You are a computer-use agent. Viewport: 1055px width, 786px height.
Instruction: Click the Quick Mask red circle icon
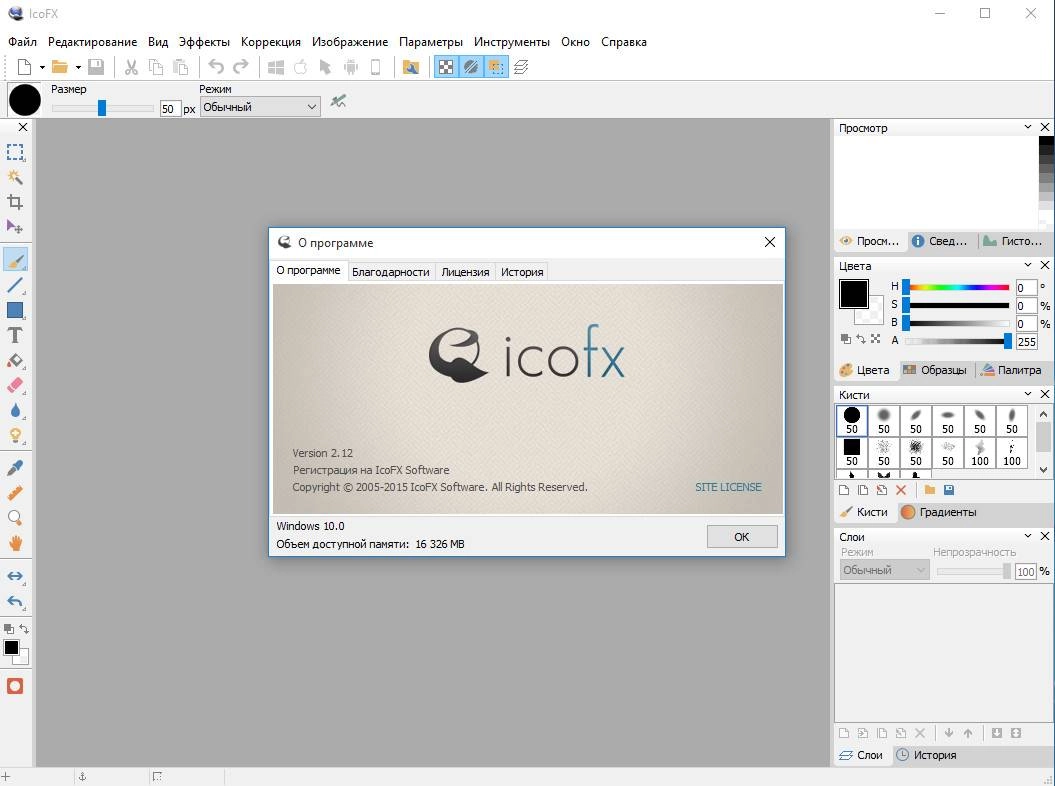pos(15,686)
